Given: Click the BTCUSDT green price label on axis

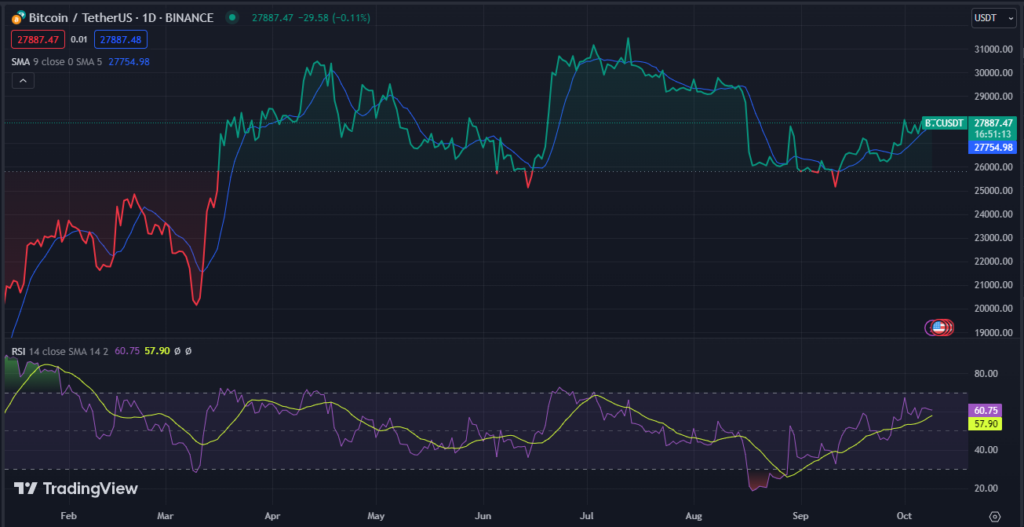Looking at the screenshot, I should click(944, 123).
